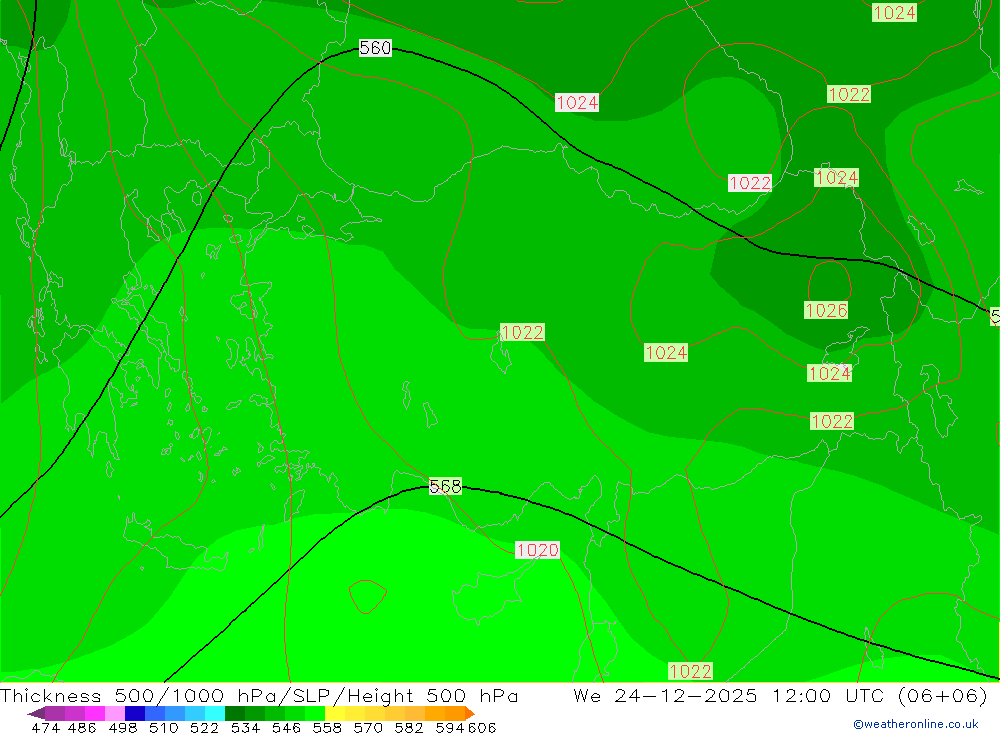Pick the light pink legend swatch
Viewport: 1000px width, 733px height.
tap(114, 713)
